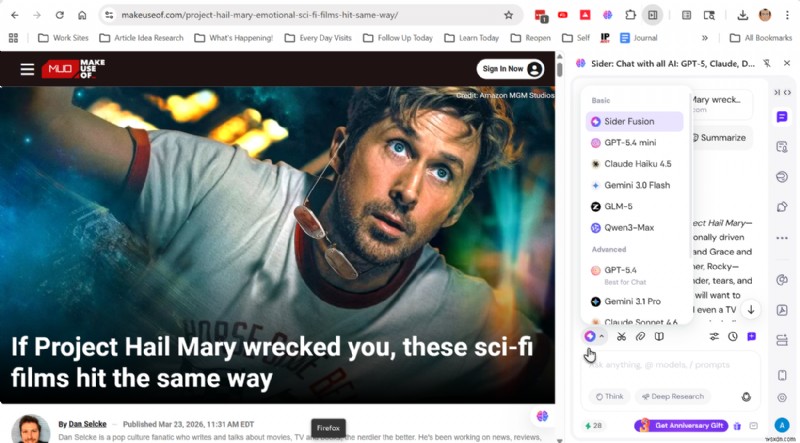
Task: Open the mobile phone icon in Sider's sidebar
Action: [x=782, y=375]
